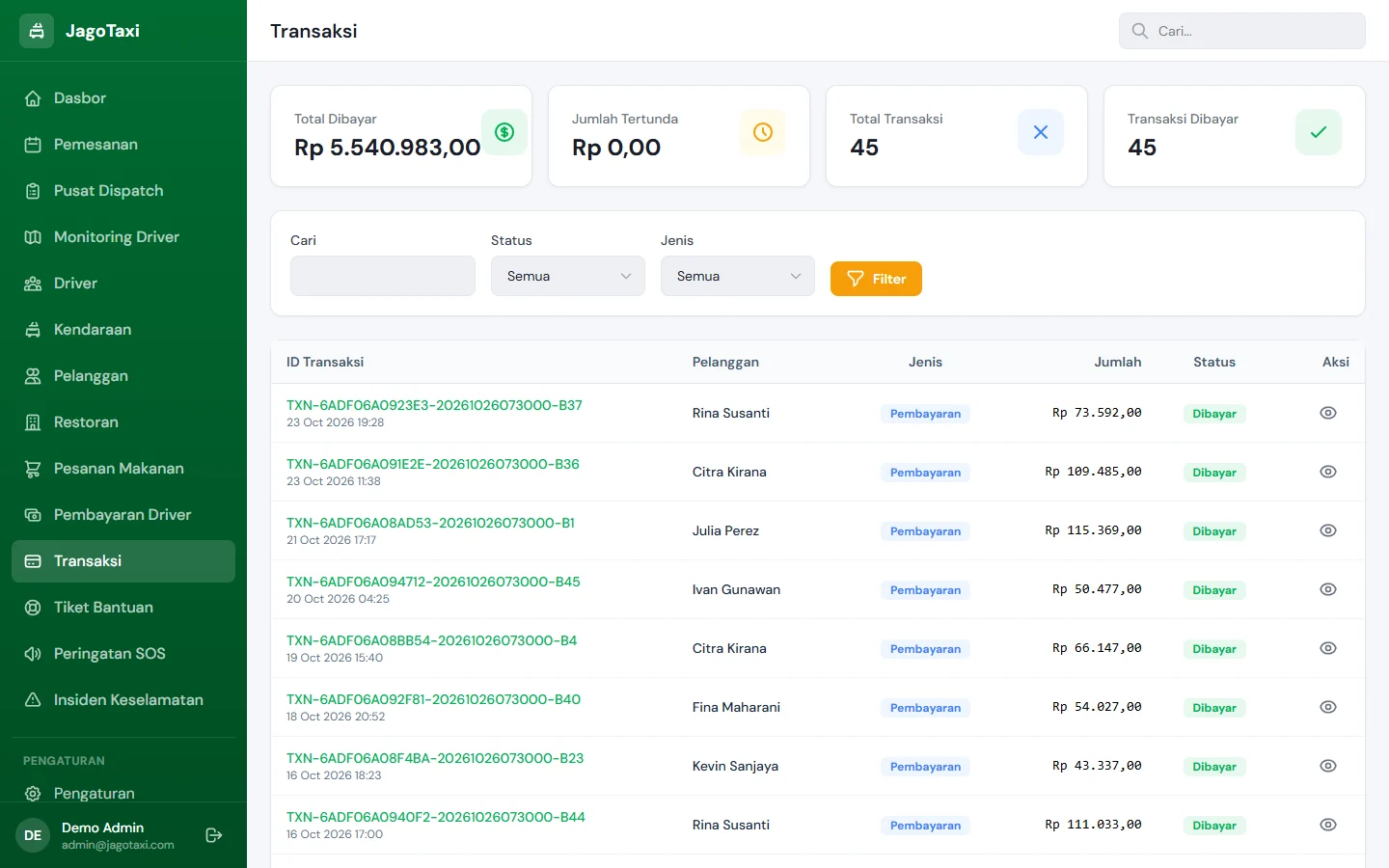
Task: Click the Driver sidebar icon
Action: click(33, 284)
